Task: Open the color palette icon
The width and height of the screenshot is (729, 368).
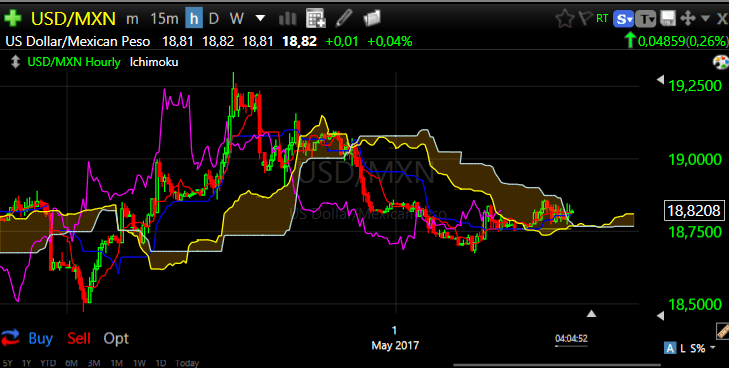Action: 720,62
